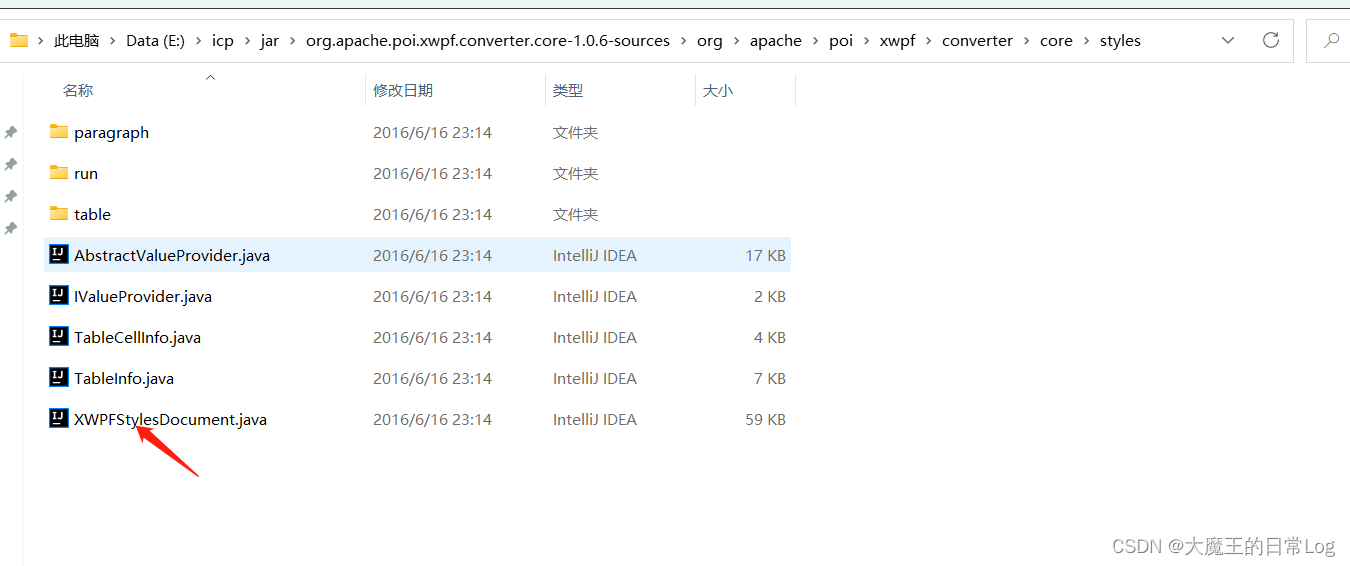
Task: Go to poi folder in breadcrumb
Action: 841,41
